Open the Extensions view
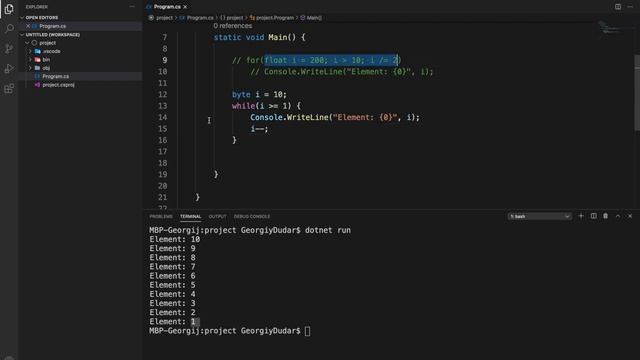This screenshot has height=360, width=640. point(9,89)
